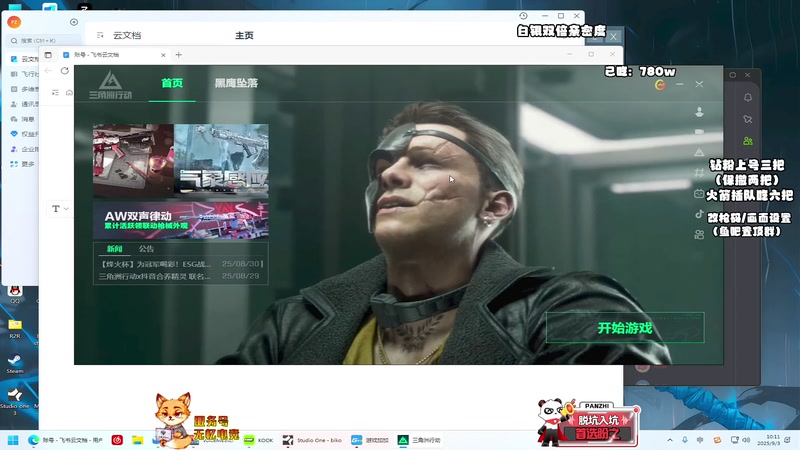Open the Steam desktop shortcut
Image resolution: width=800 pixels, height=450 pixels.
(14, 363)
